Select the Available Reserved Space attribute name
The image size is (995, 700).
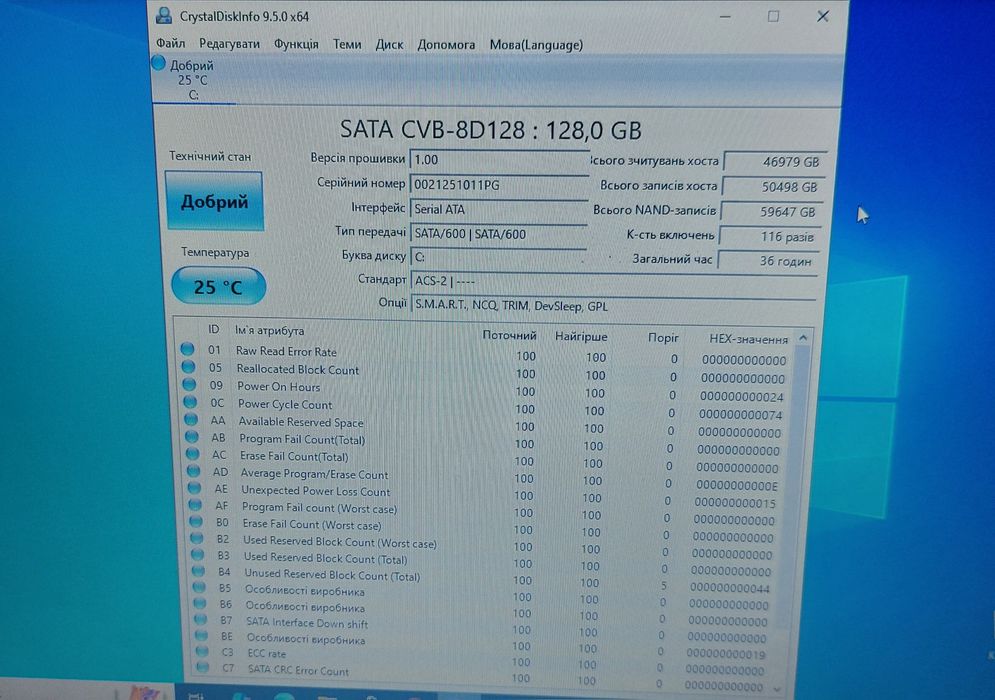point(301,422)
